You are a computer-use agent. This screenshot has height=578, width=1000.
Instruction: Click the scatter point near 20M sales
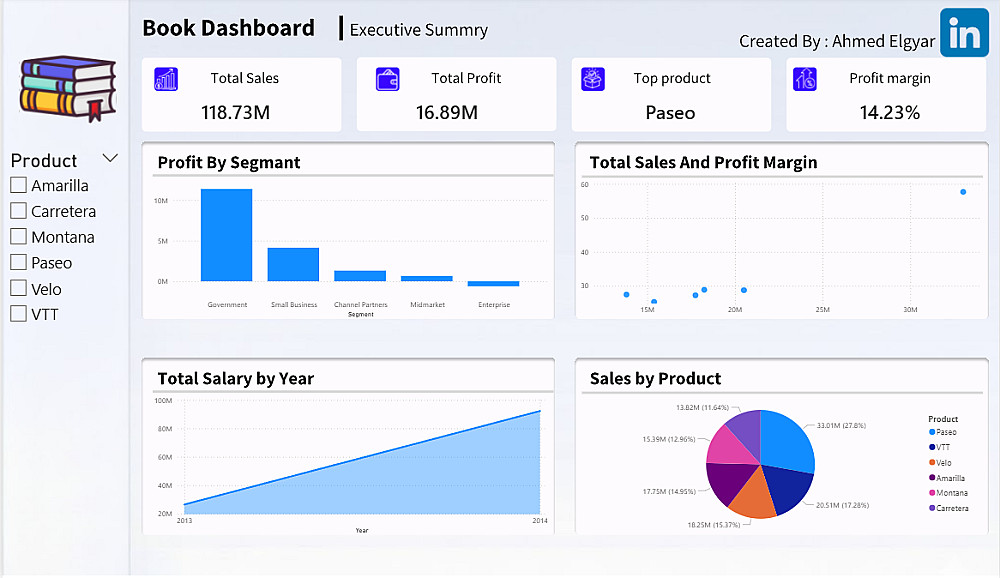coord(744,290)
